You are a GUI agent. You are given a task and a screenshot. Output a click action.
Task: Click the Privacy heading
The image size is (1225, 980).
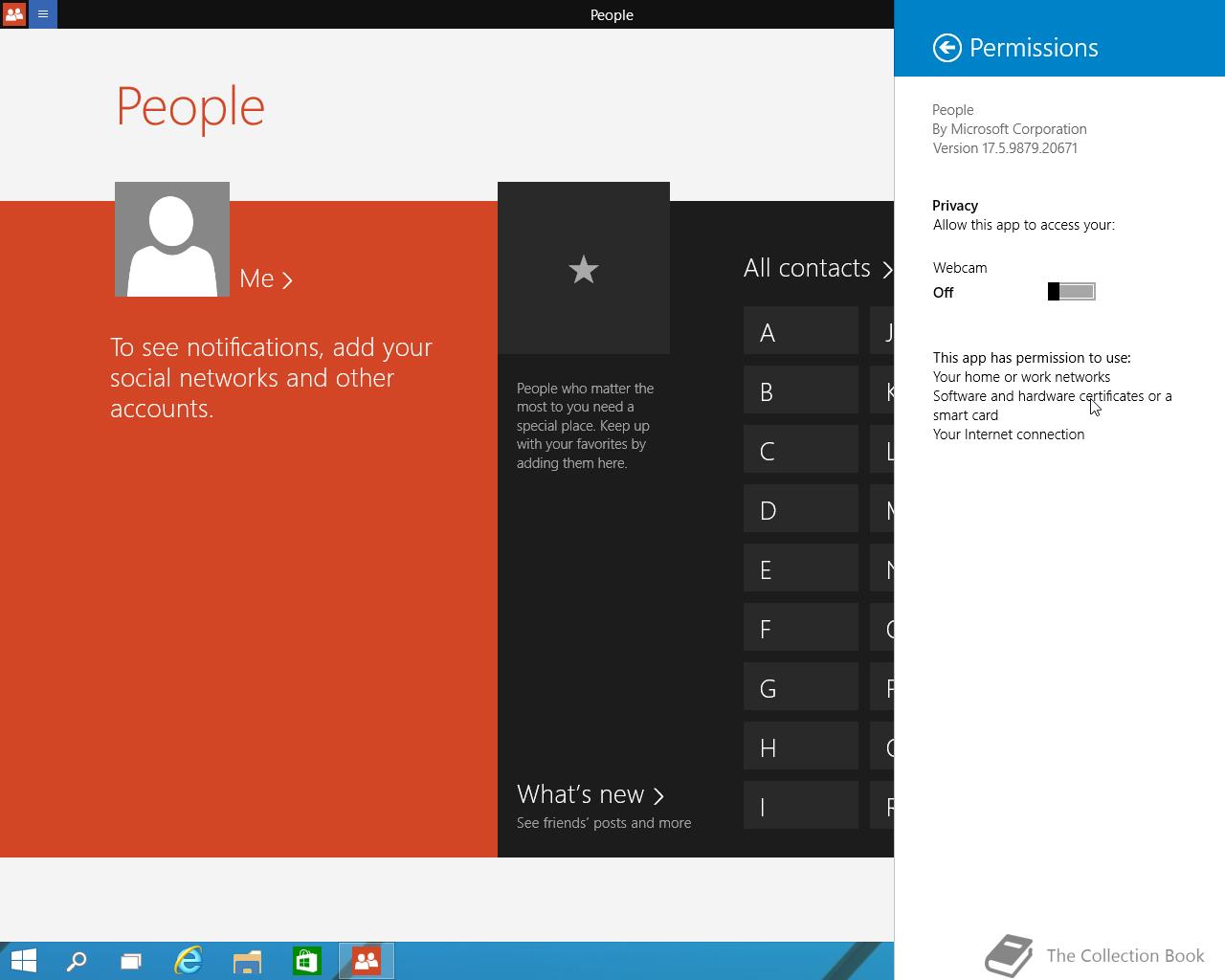[955, 206]
